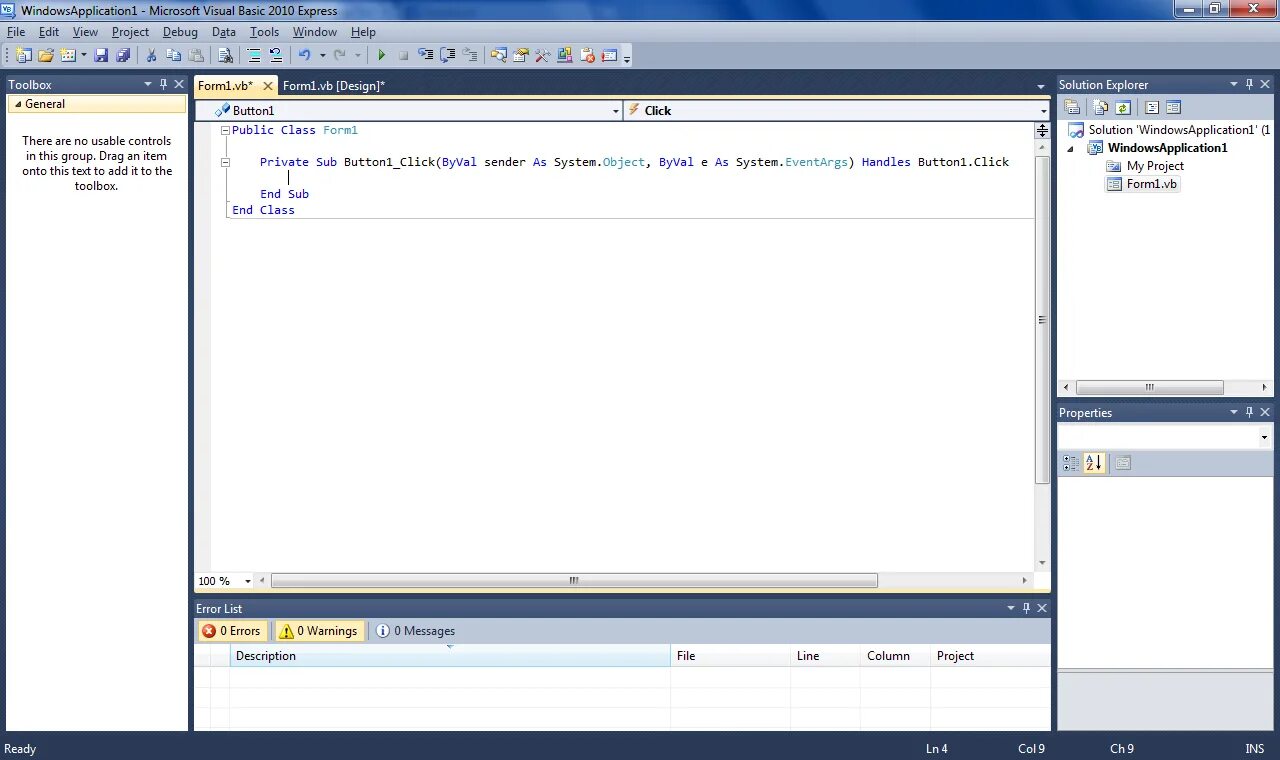Close the Form1.vb* code tab
Image resolution: width=1280 pixels, height=760 pixels.
pyautogui.click(x=267, y=86)
